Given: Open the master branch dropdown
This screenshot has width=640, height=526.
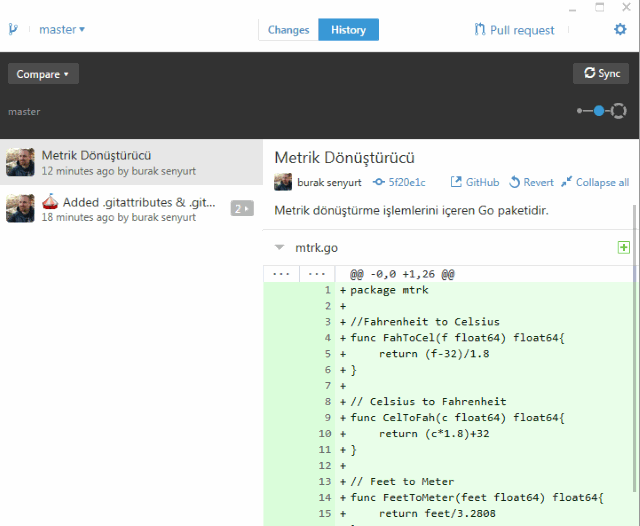Looking at the screenshot, I should click(x=61, y=29).
